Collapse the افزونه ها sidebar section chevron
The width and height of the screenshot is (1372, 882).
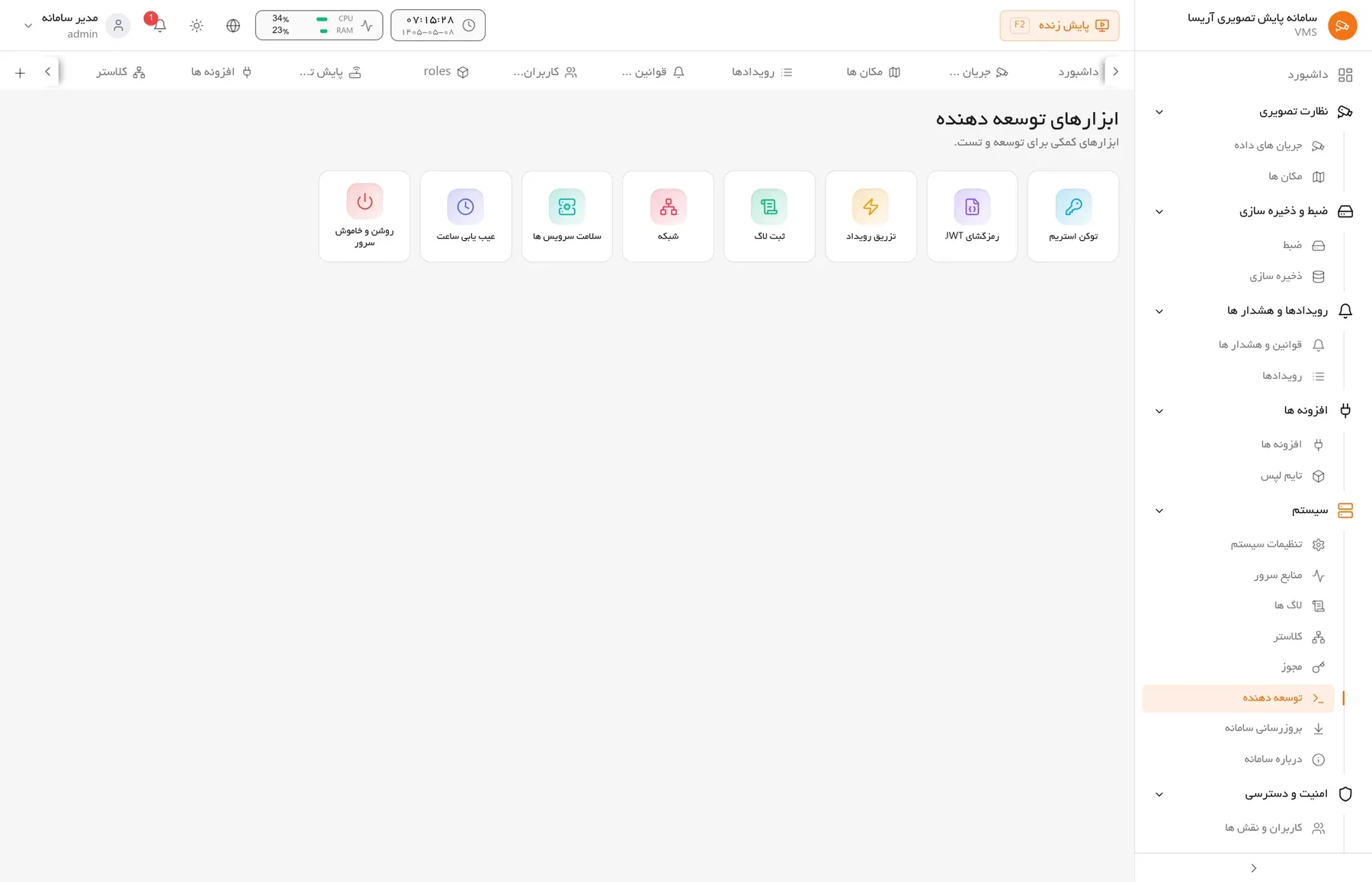1159,411
